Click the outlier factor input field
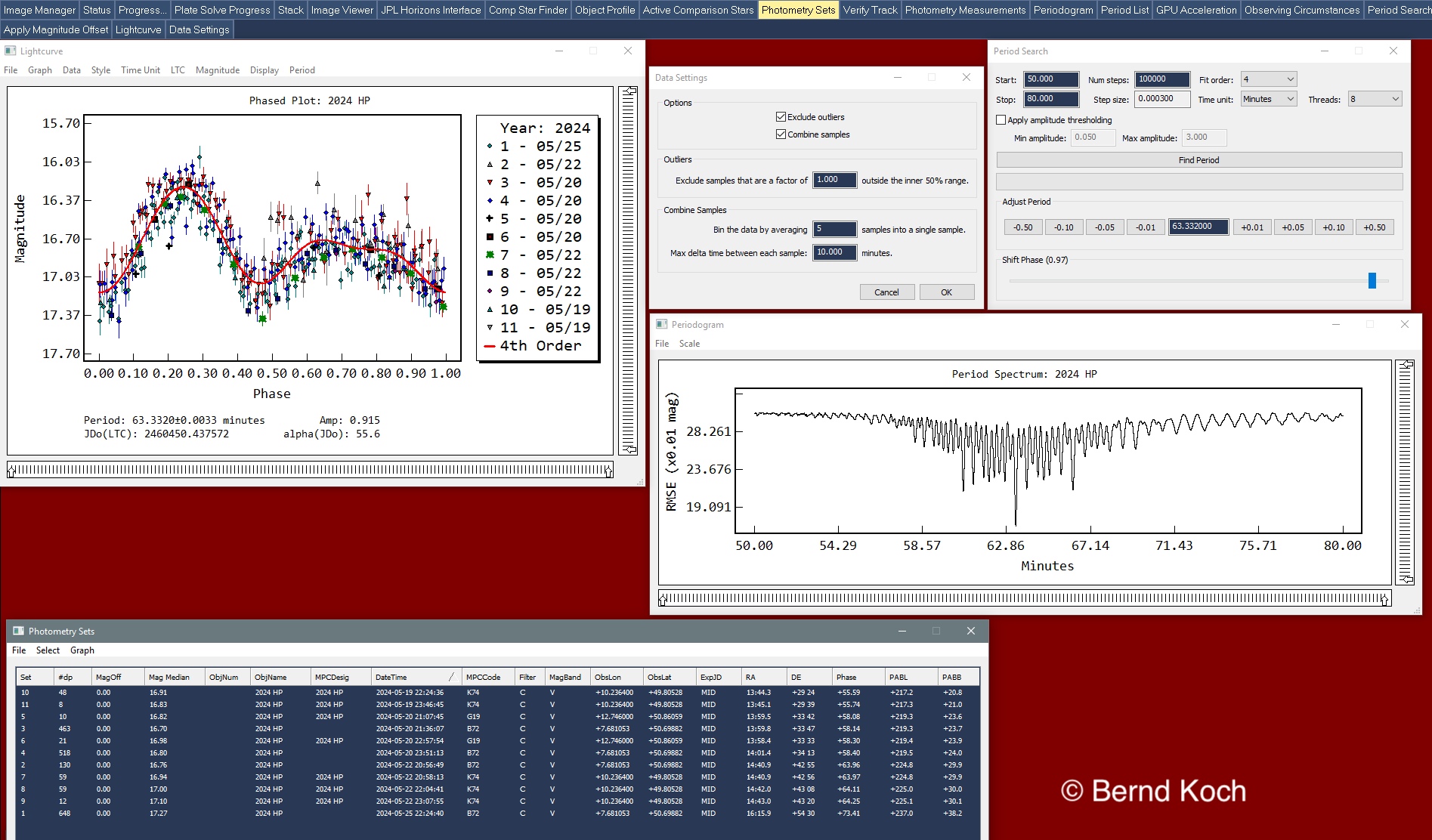The image size is (1432, 840). [x=834, y=180]
